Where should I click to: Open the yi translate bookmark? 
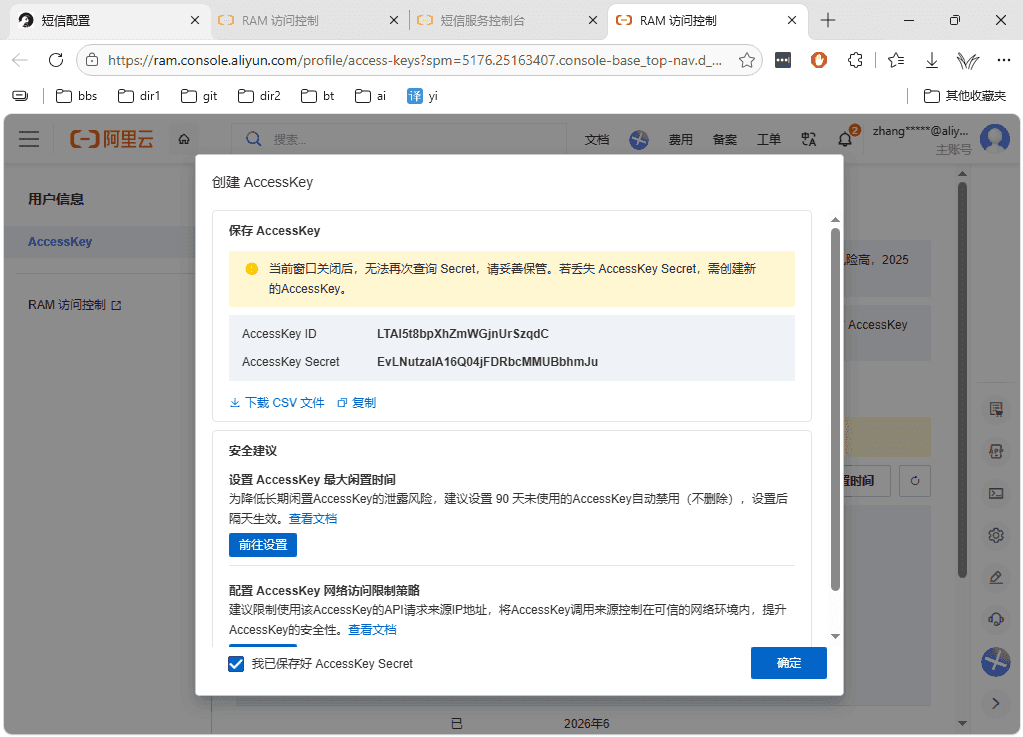tap(422, 97)
